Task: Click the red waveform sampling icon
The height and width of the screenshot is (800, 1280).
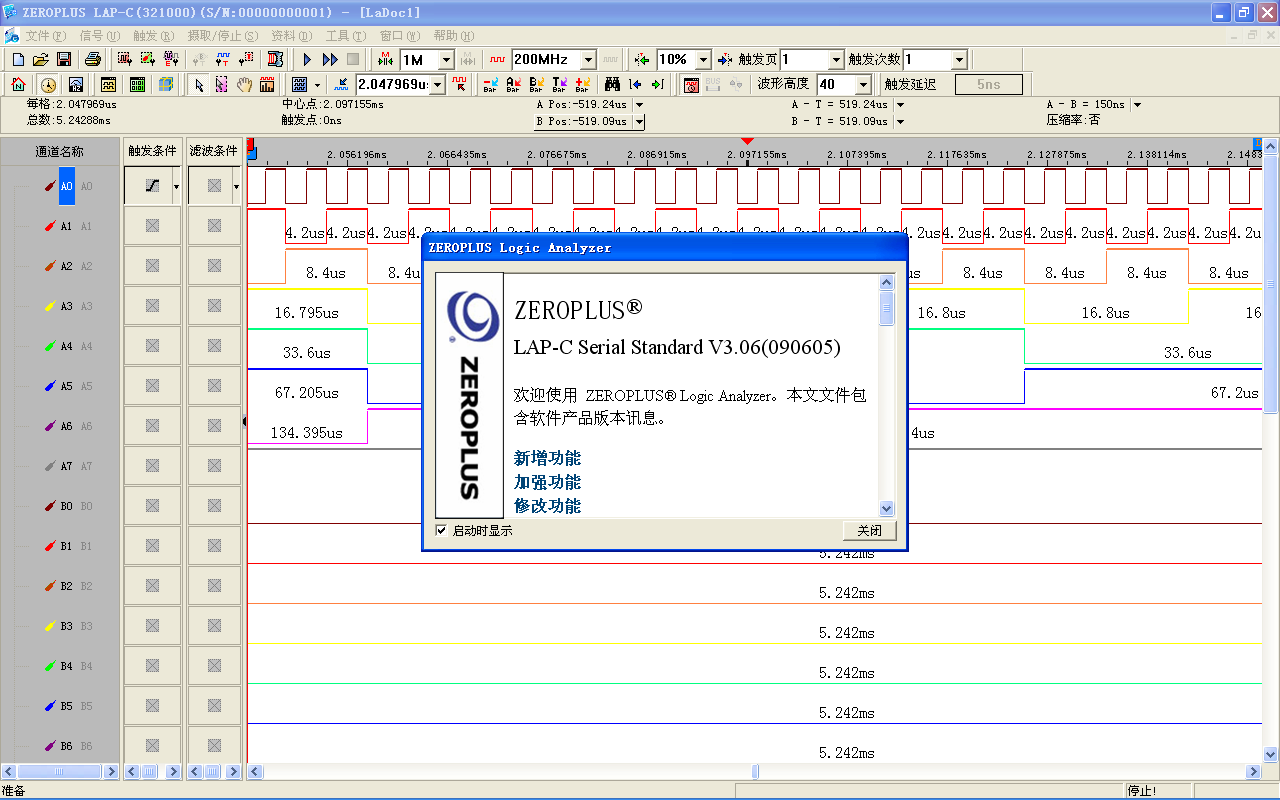Action: click(x=497, y=60)
